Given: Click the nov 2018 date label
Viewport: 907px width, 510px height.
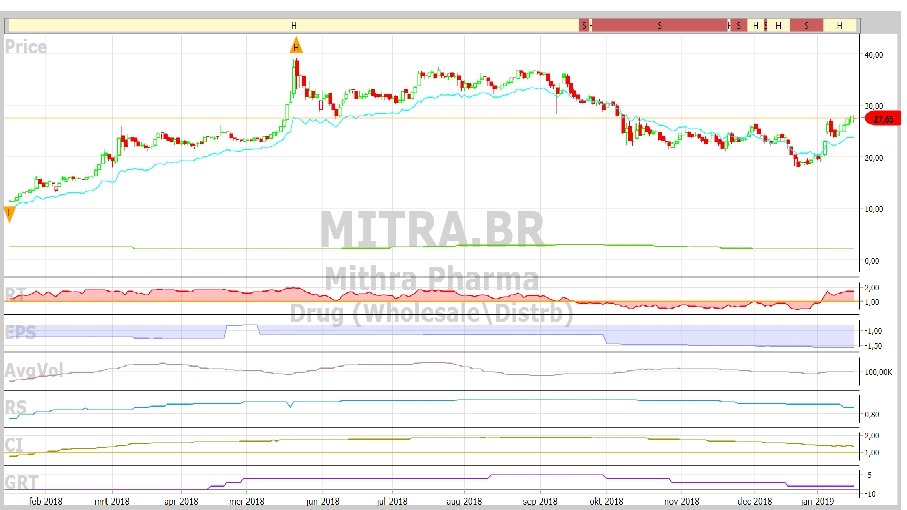Looking at the screenshot, I should click(682, 501).
